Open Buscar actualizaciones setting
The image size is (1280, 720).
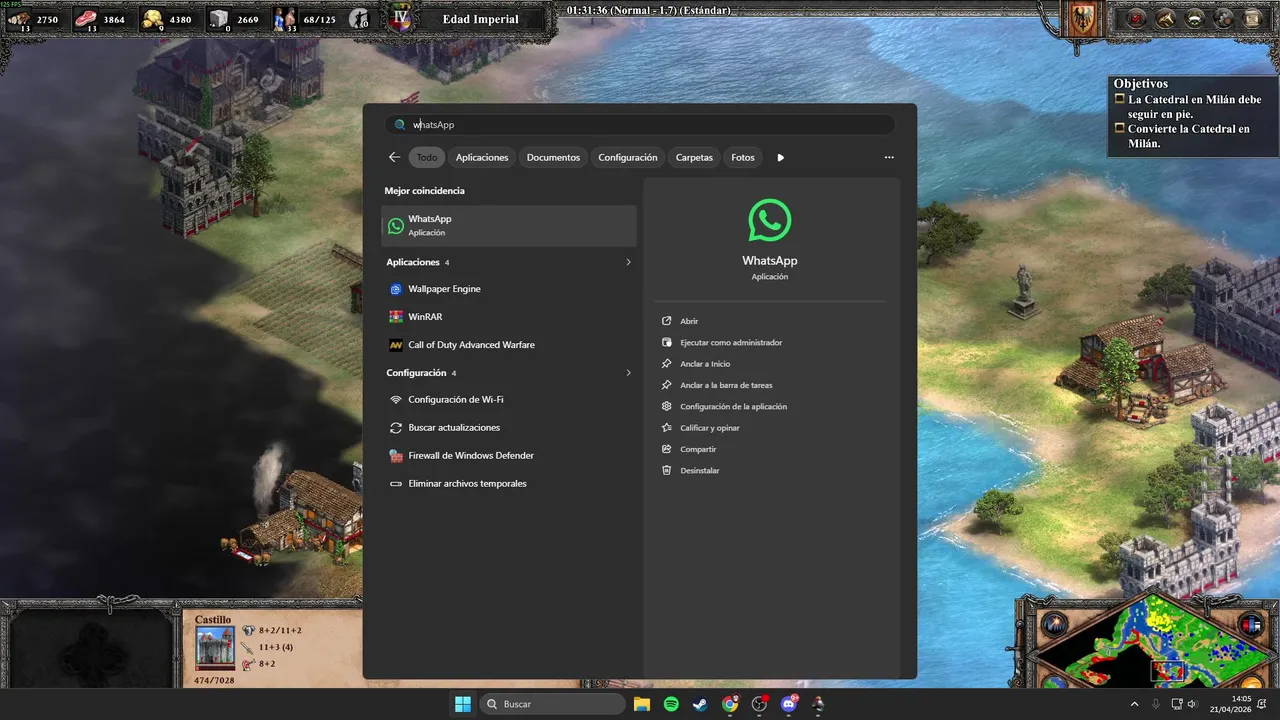pyautogui.click(x=509, y=428)
